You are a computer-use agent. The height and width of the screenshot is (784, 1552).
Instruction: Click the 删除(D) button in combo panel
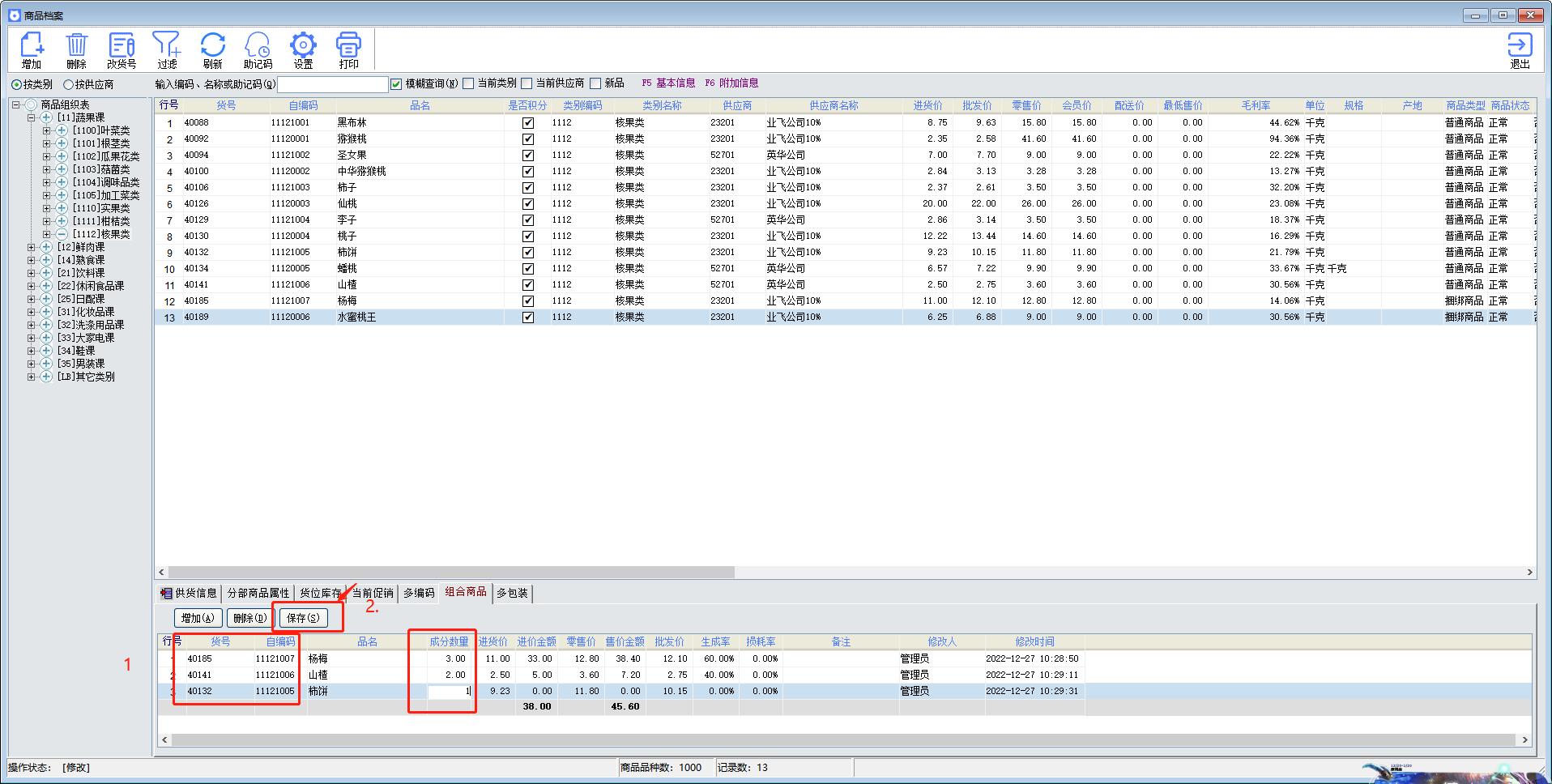249,618
